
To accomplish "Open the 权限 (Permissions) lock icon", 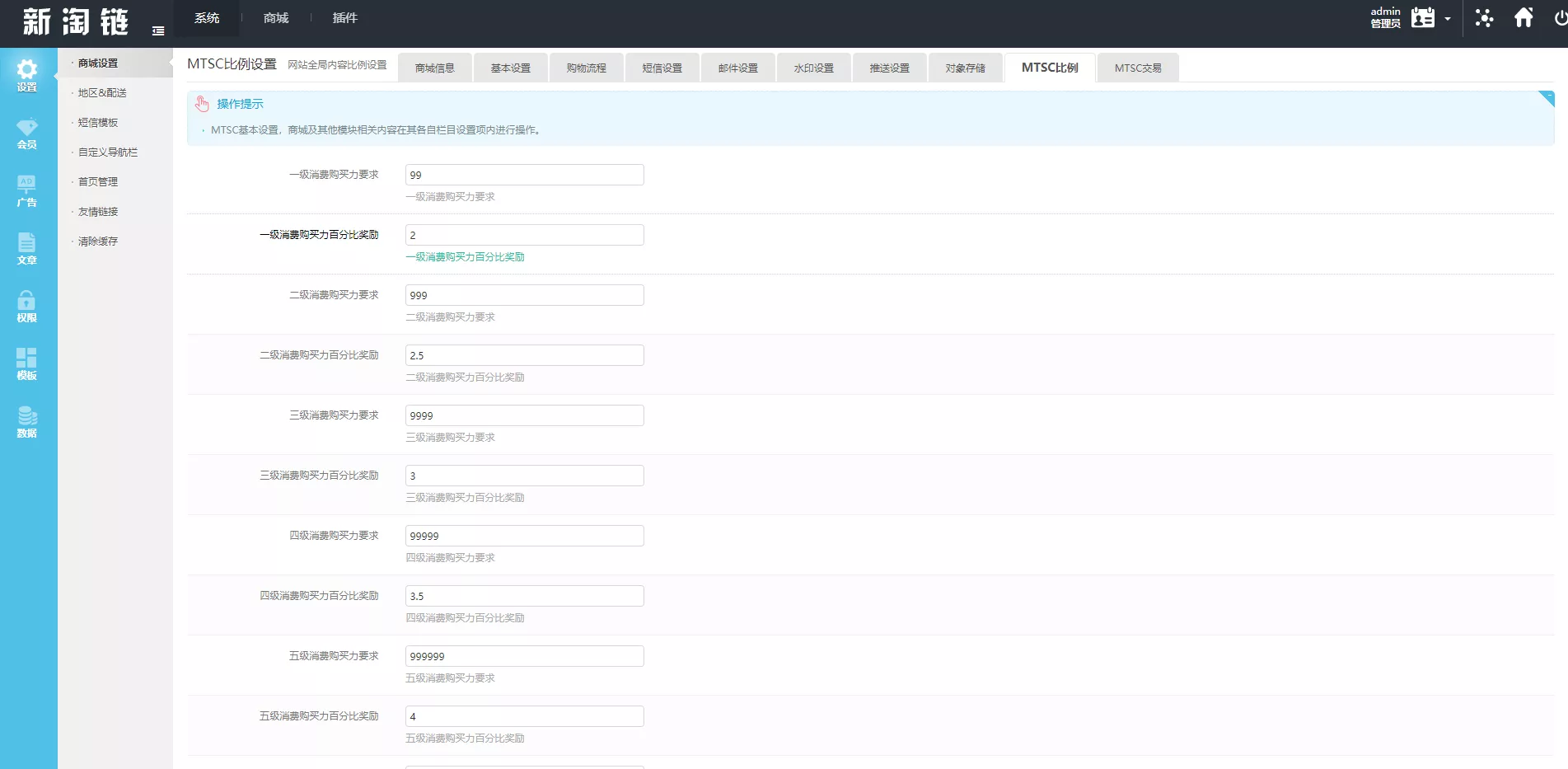I will (27, 306).
